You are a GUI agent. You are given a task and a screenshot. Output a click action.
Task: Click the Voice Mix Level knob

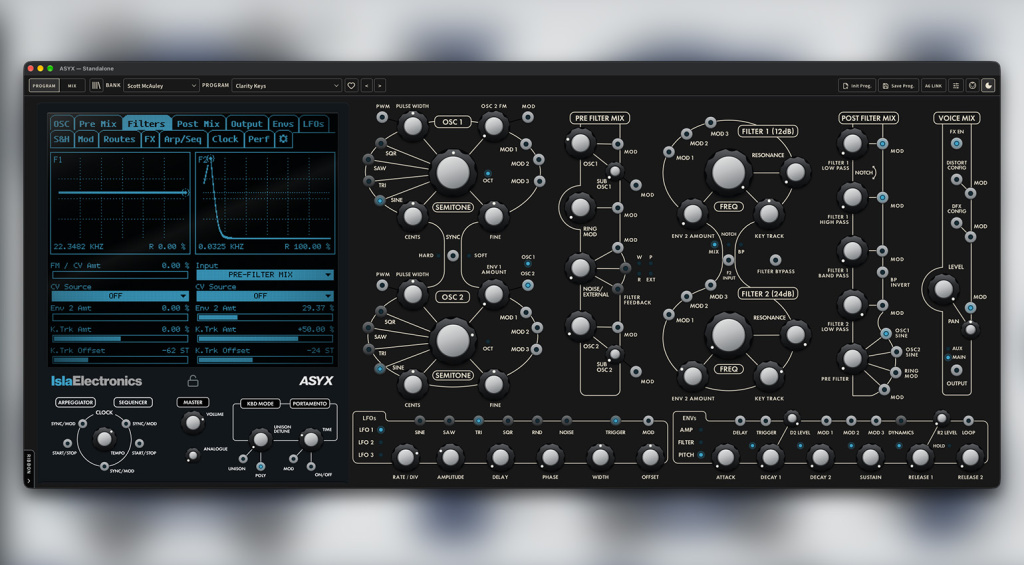pos(942,288)
